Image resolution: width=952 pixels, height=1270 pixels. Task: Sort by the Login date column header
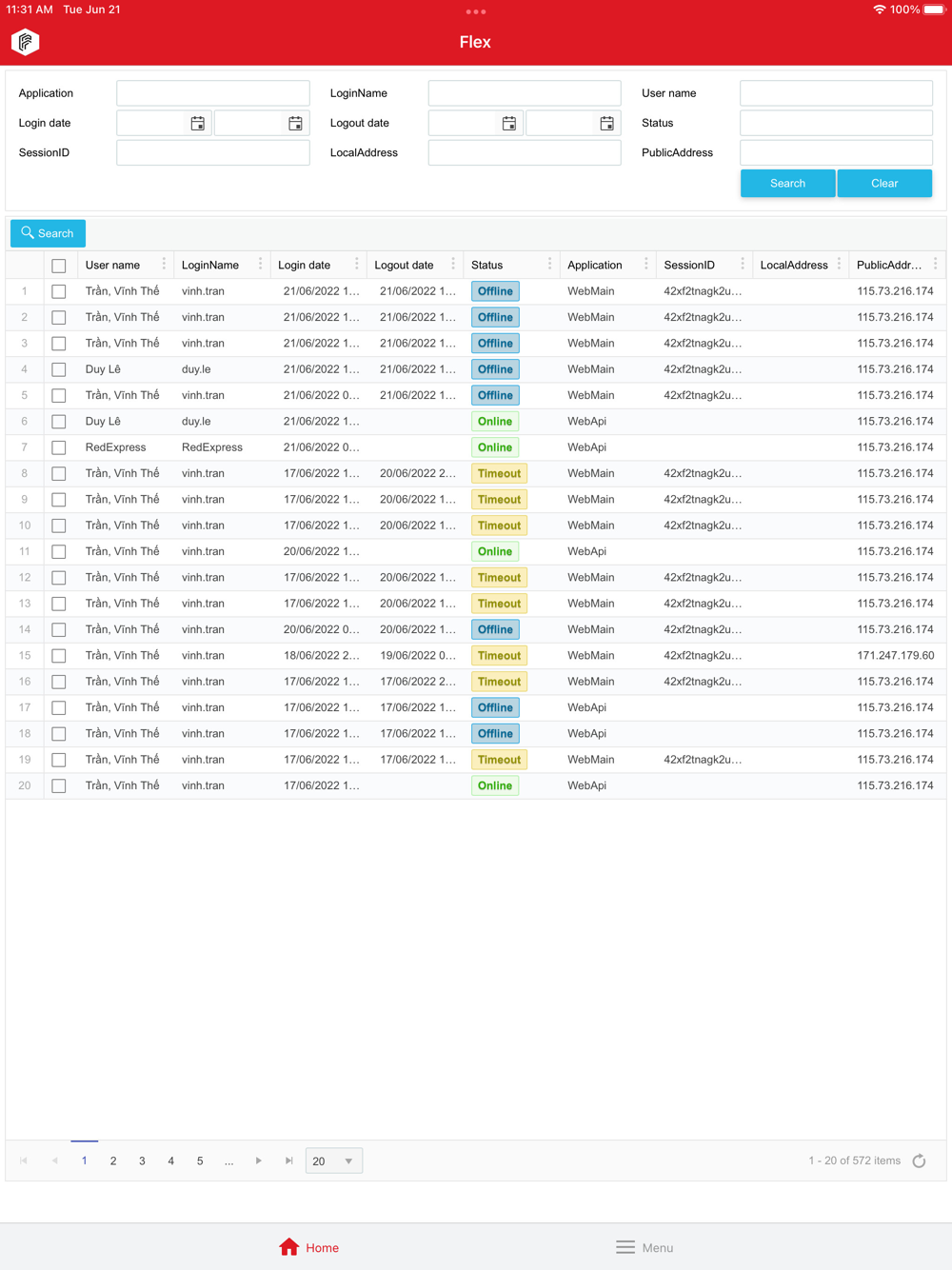coord(305,265)
